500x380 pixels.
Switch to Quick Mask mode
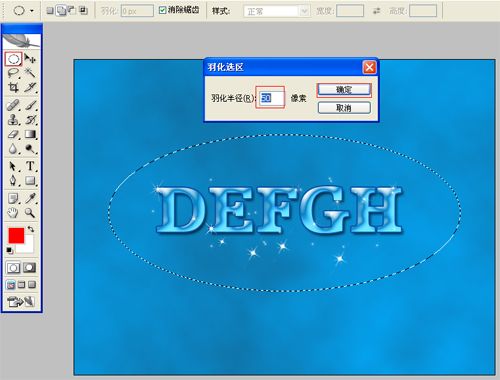click(x=29, y=267)
